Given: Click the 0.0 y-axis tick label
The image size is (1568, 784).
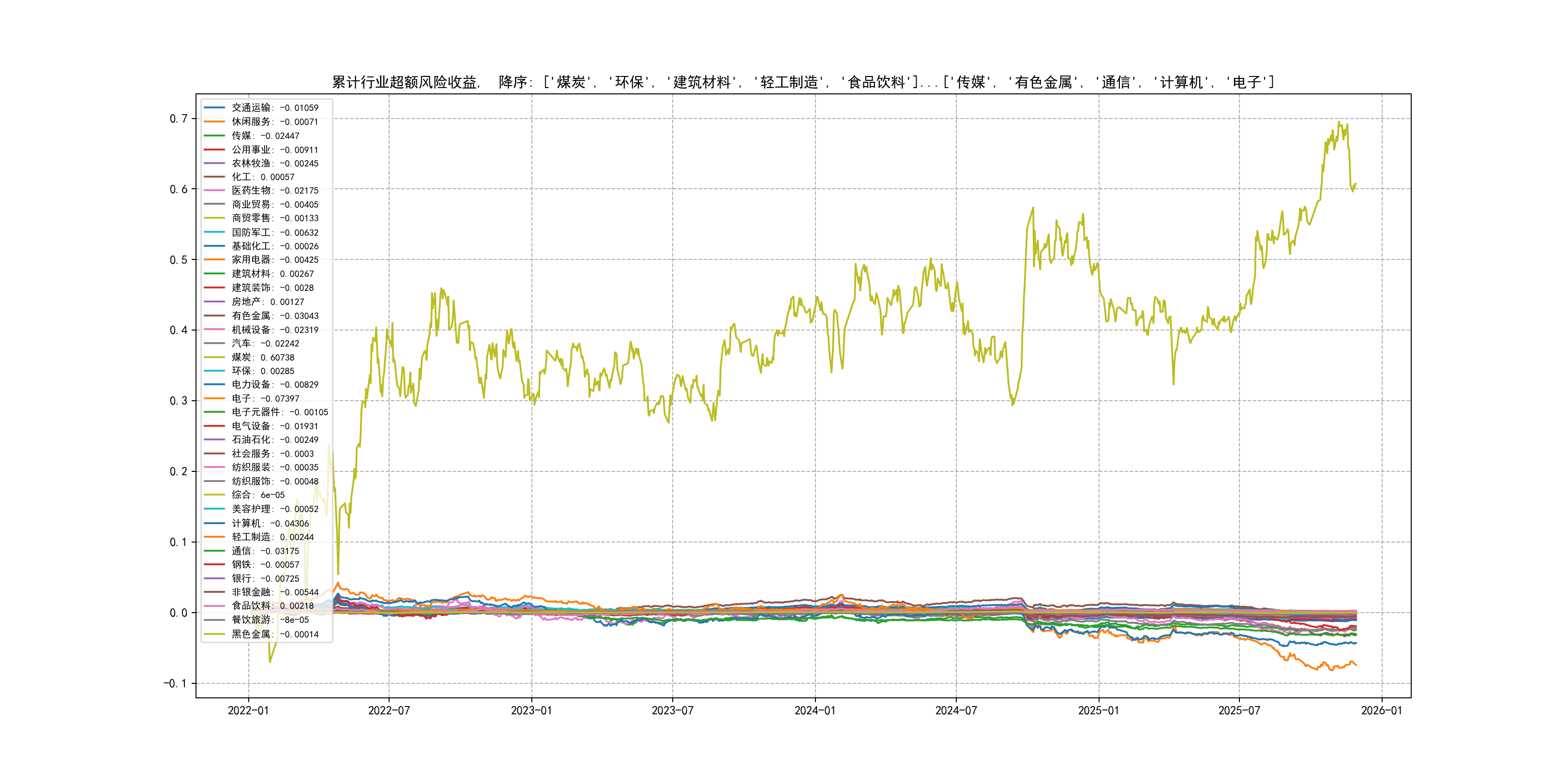Looking at the screenshot, I should click(179, 612).
